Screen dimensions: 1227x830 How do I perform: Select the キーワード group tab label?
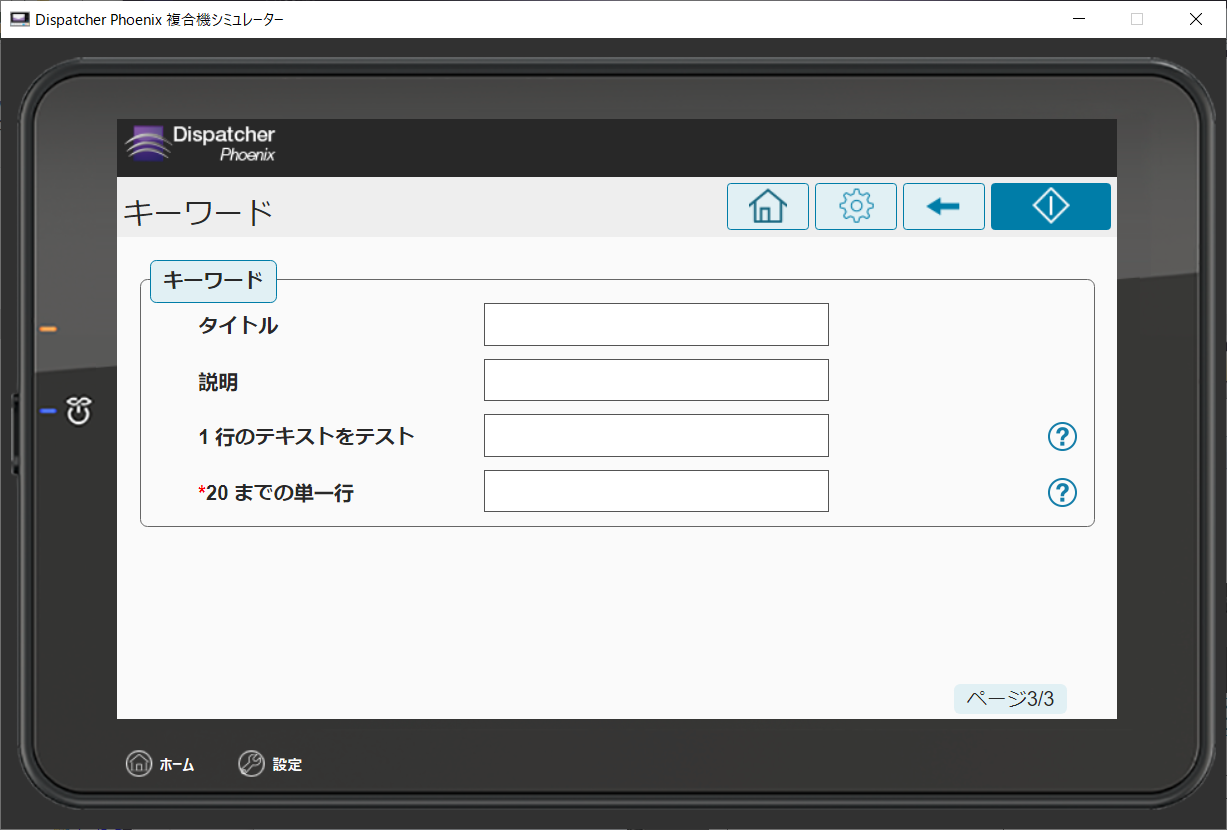[213, 281]
